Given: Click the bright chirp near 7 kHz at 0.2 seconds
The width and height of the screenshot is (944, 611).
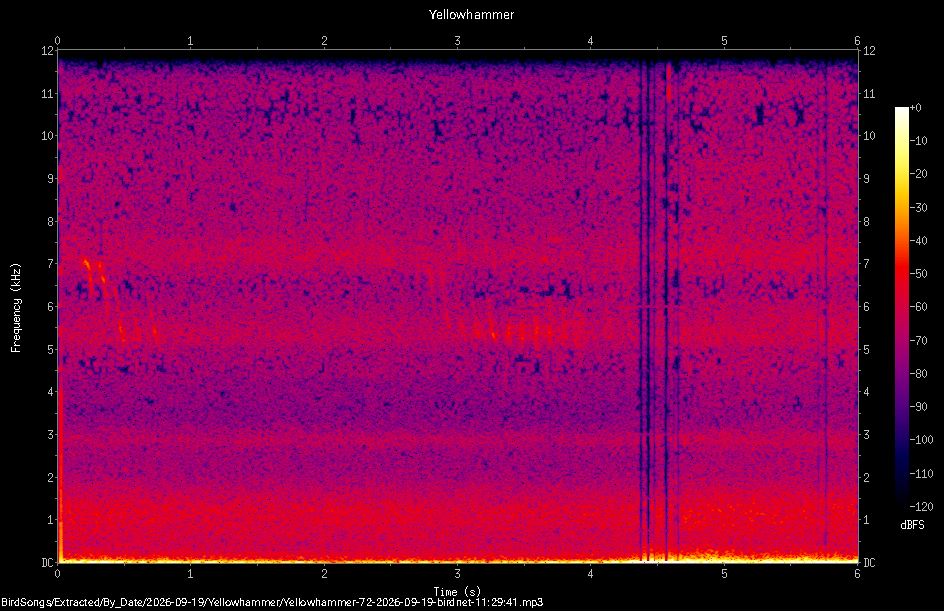Looking at the screenshot, I should click(x=87, y=265).
